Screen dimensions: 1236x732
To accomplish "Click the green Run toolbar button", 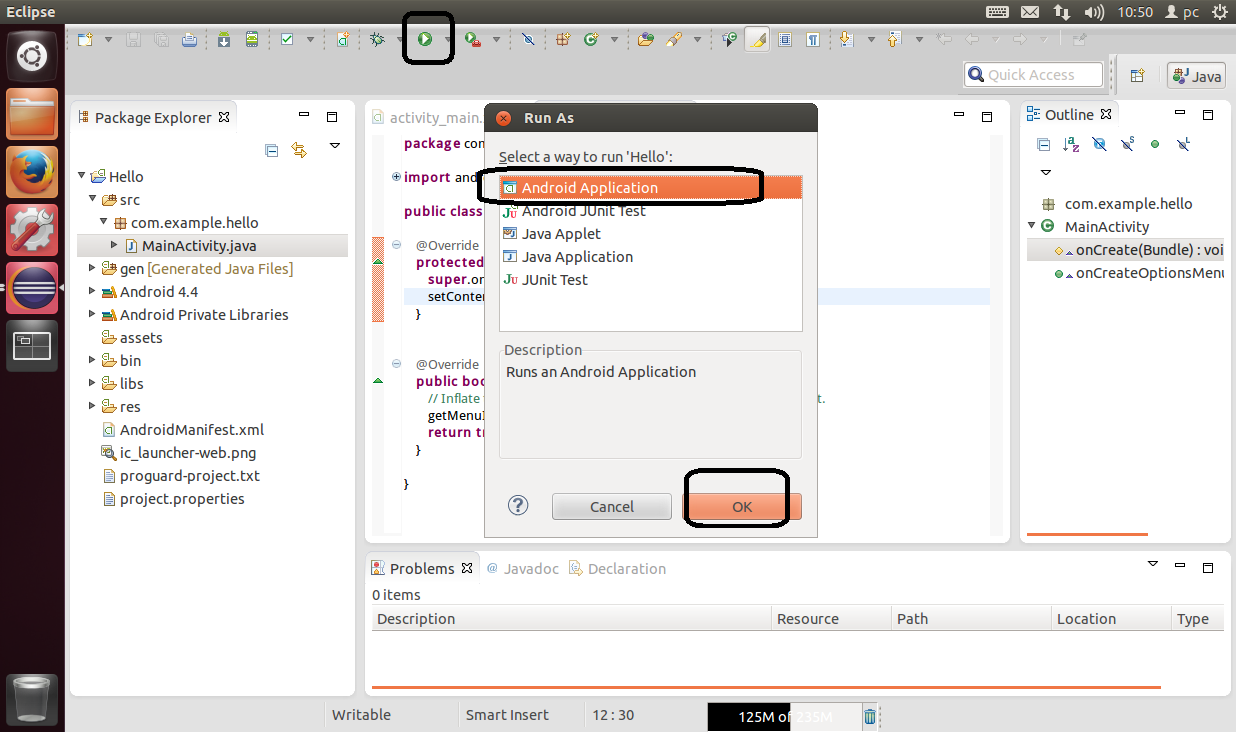I will point(425,39).
